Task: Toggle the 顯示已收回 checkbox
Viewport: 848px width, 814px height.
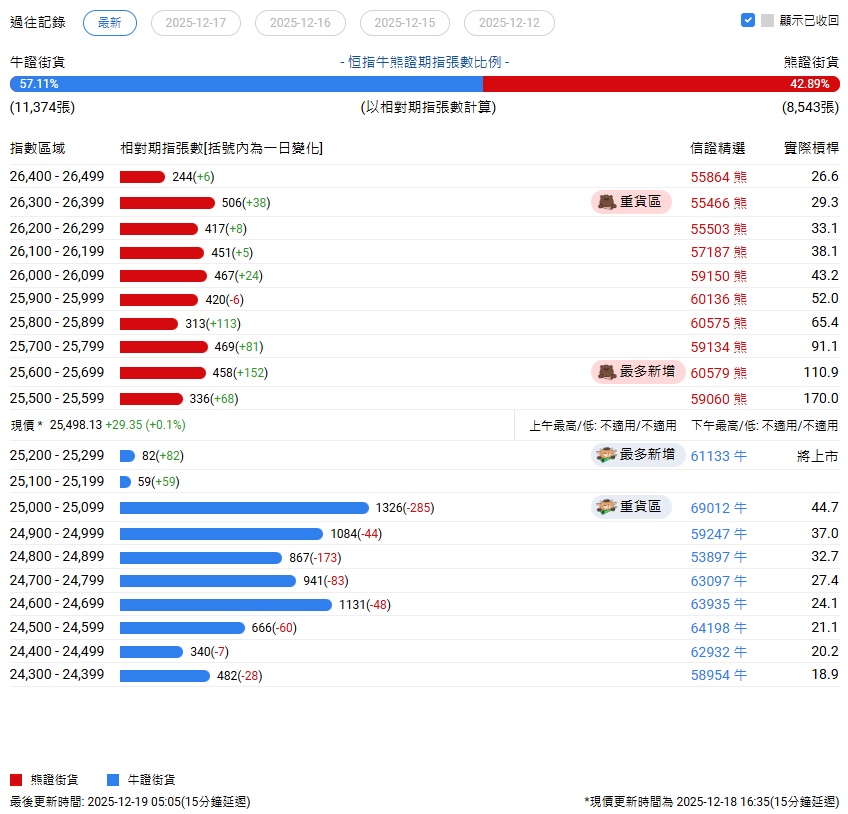Action: pos(748,21)
